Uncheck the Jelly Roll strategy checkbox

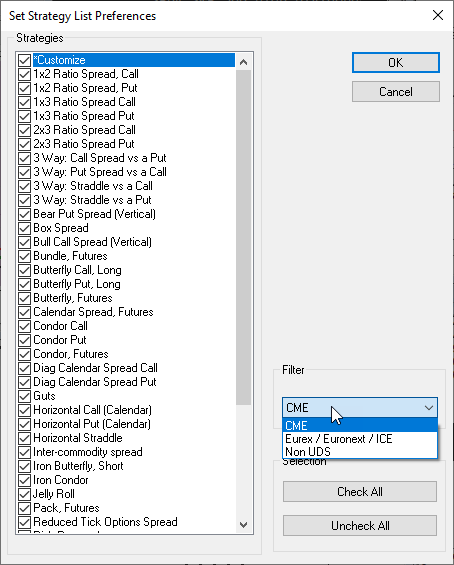click(x=24, y=494)
